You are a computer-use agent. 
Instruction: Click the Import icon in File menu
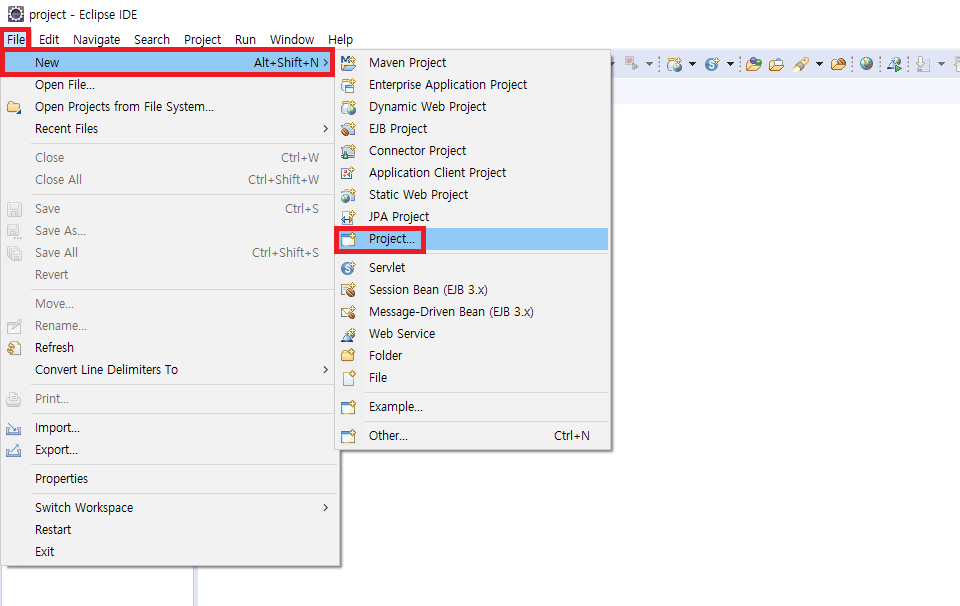(x=13, y=428)
